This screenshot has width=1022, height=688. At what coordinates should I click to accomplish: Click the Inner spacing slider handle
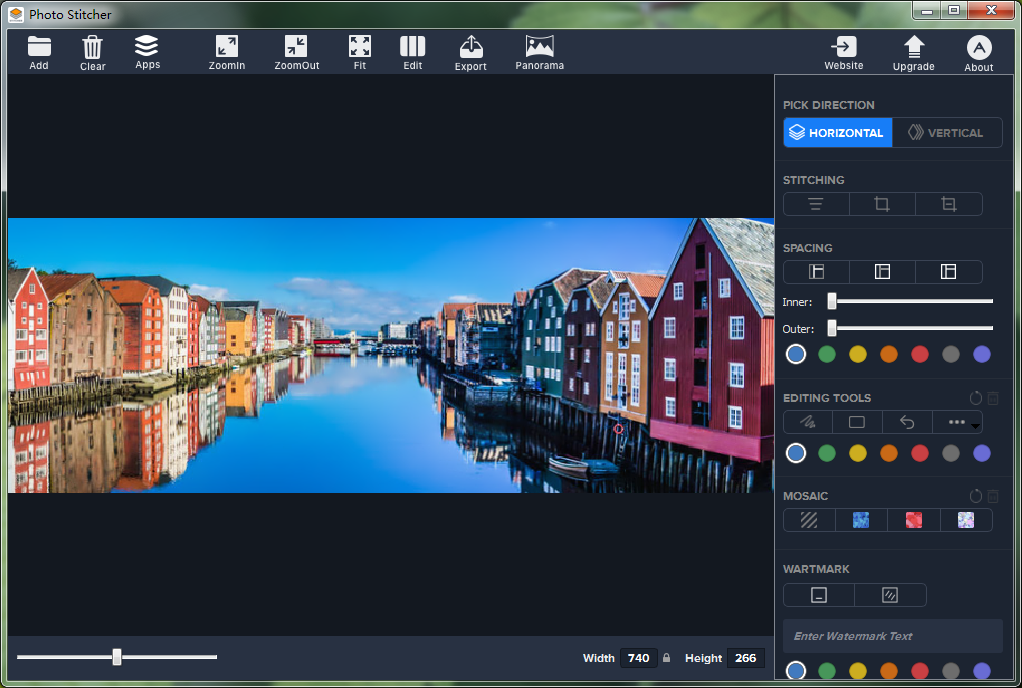832,301
